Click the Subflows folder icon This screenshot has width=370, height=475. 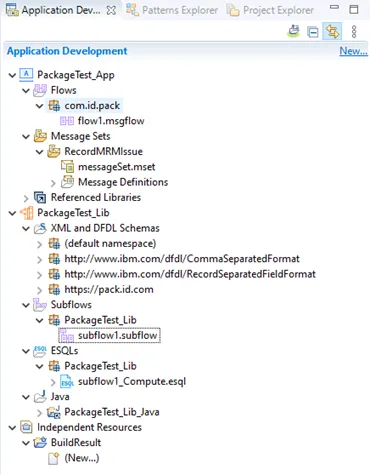[40, 305]
